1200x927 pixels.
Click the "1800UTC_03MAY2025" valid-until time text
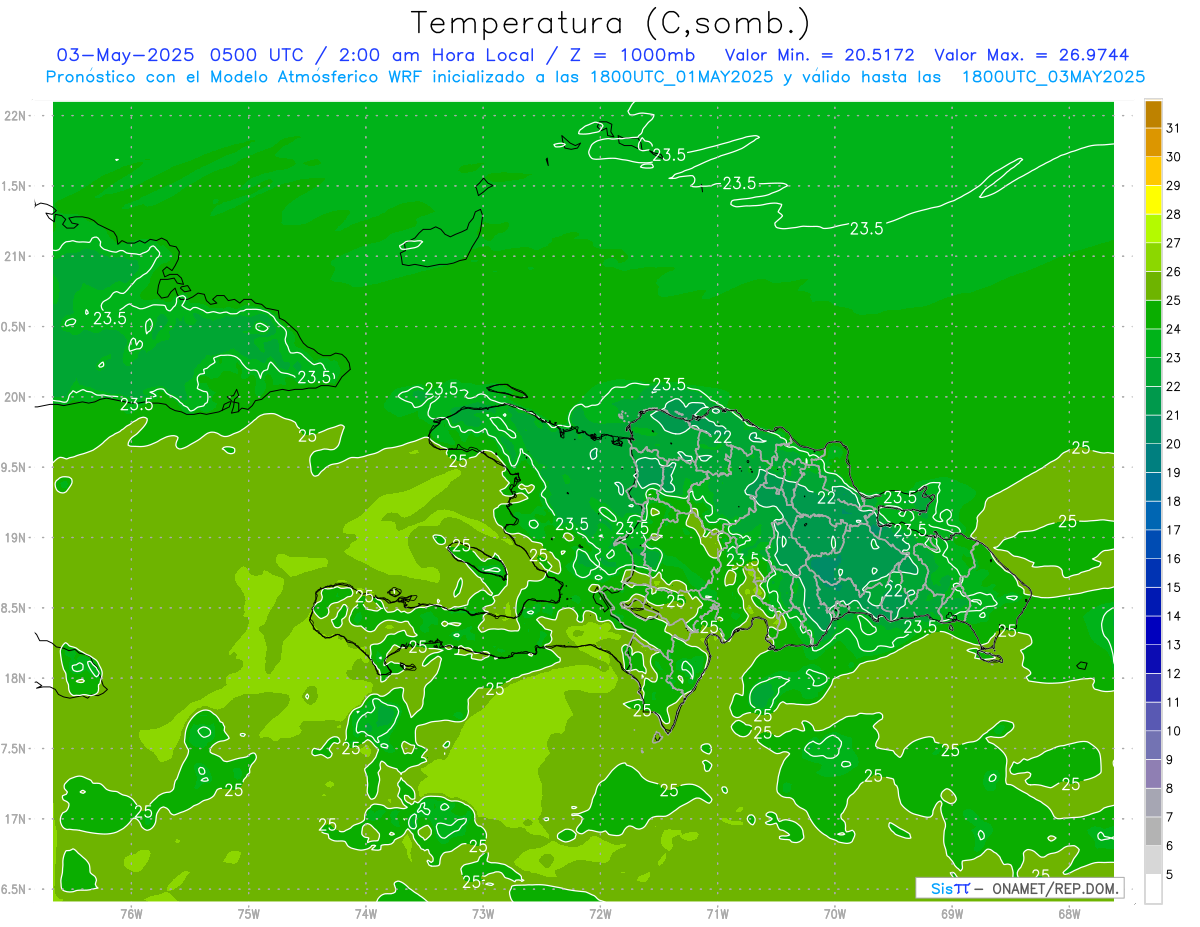(x=1053, y=77)
